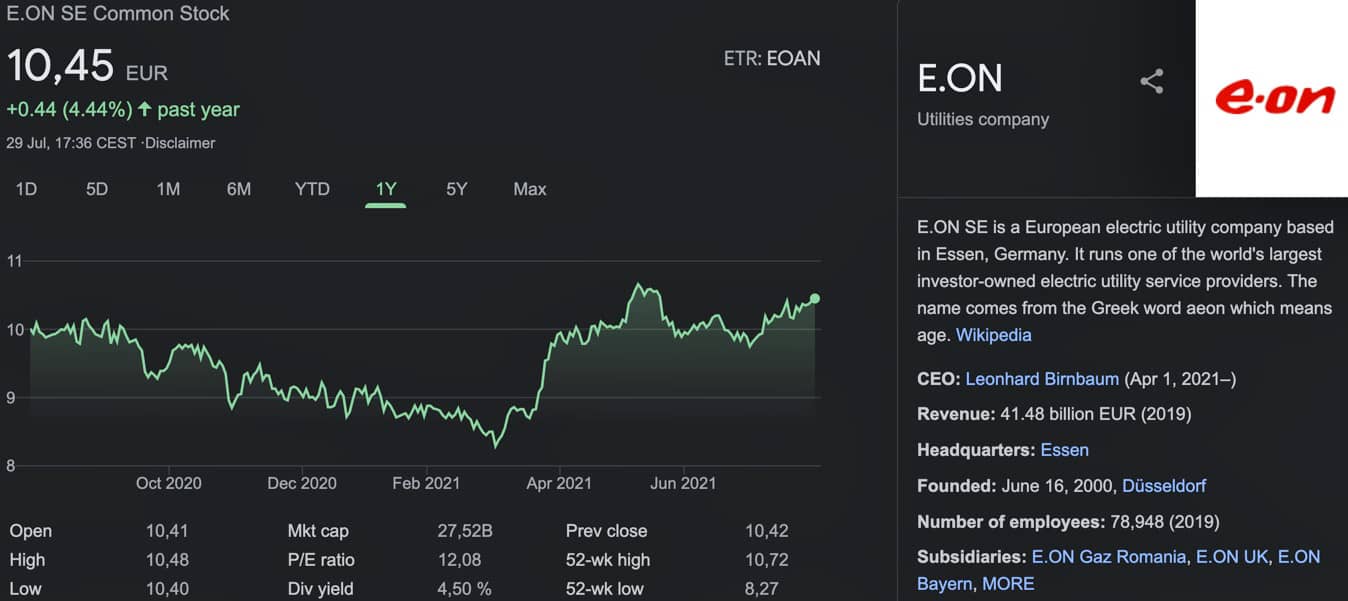Click the 52-wk low value 8,27

[x=761, y=589]
